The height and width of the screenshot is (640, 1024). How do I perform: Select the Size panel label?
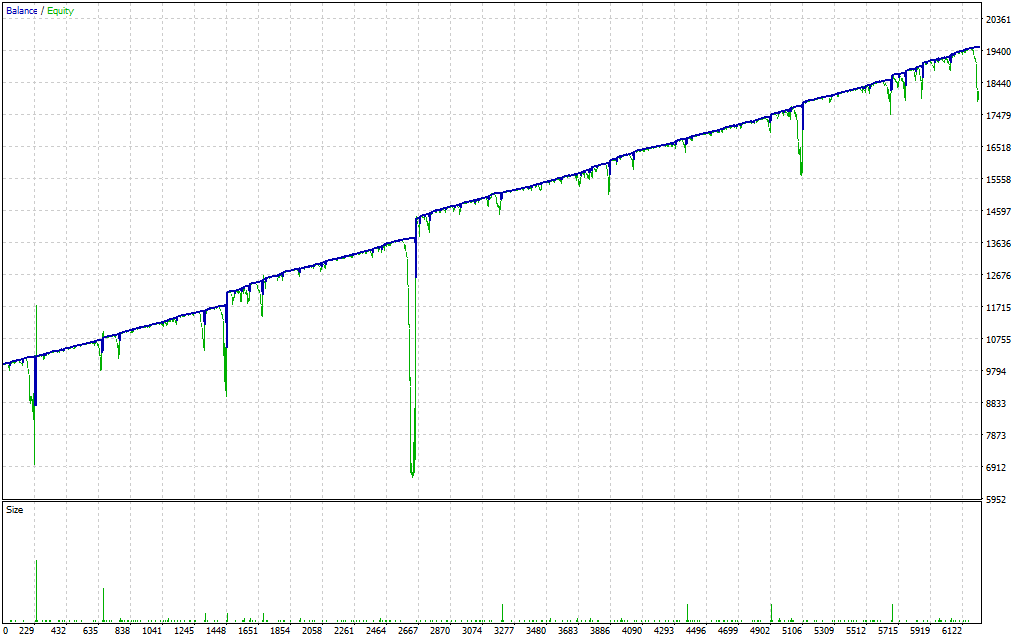[15, 510]
